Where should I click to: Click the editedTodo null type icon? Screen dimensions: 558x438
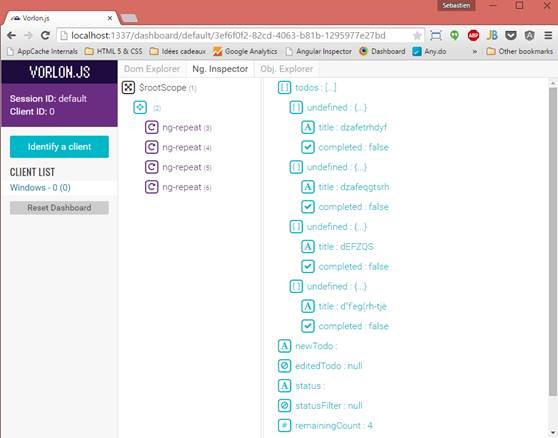(284, 366)
